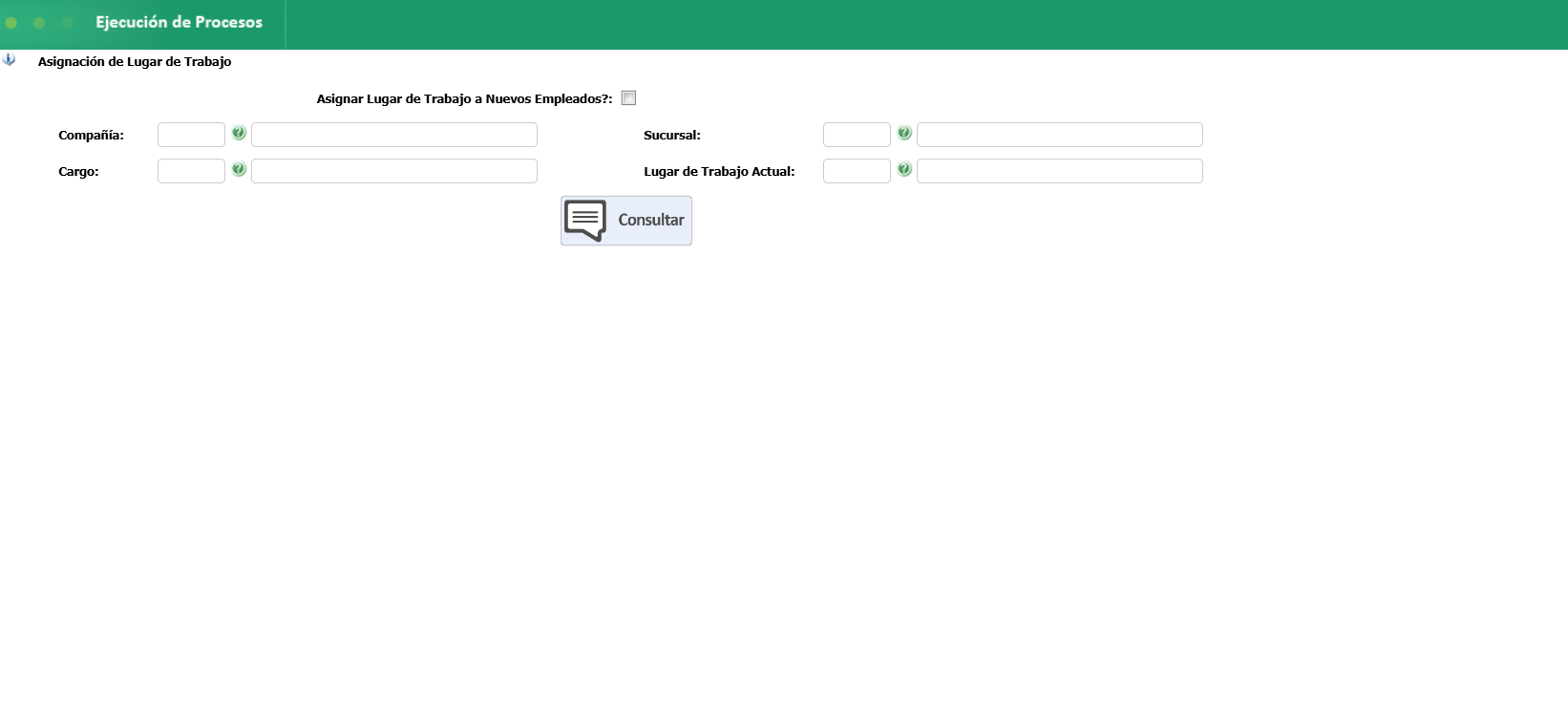The height and width of the screenshot is (726, 1568).
Task: Focus the Sucursal description field
Action: [1060, 135]
